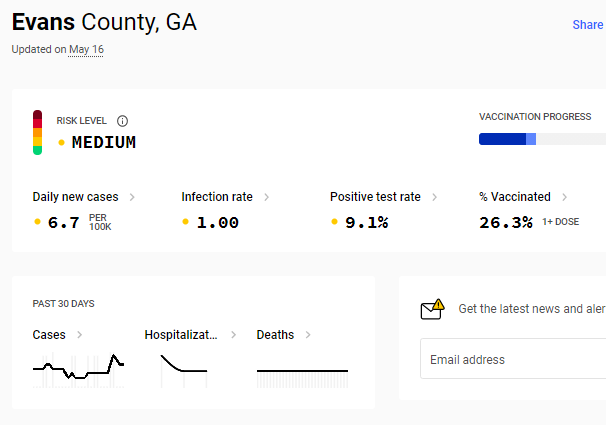Click chevron next to Deaths
Screen dimensions: 606x425
308,335
